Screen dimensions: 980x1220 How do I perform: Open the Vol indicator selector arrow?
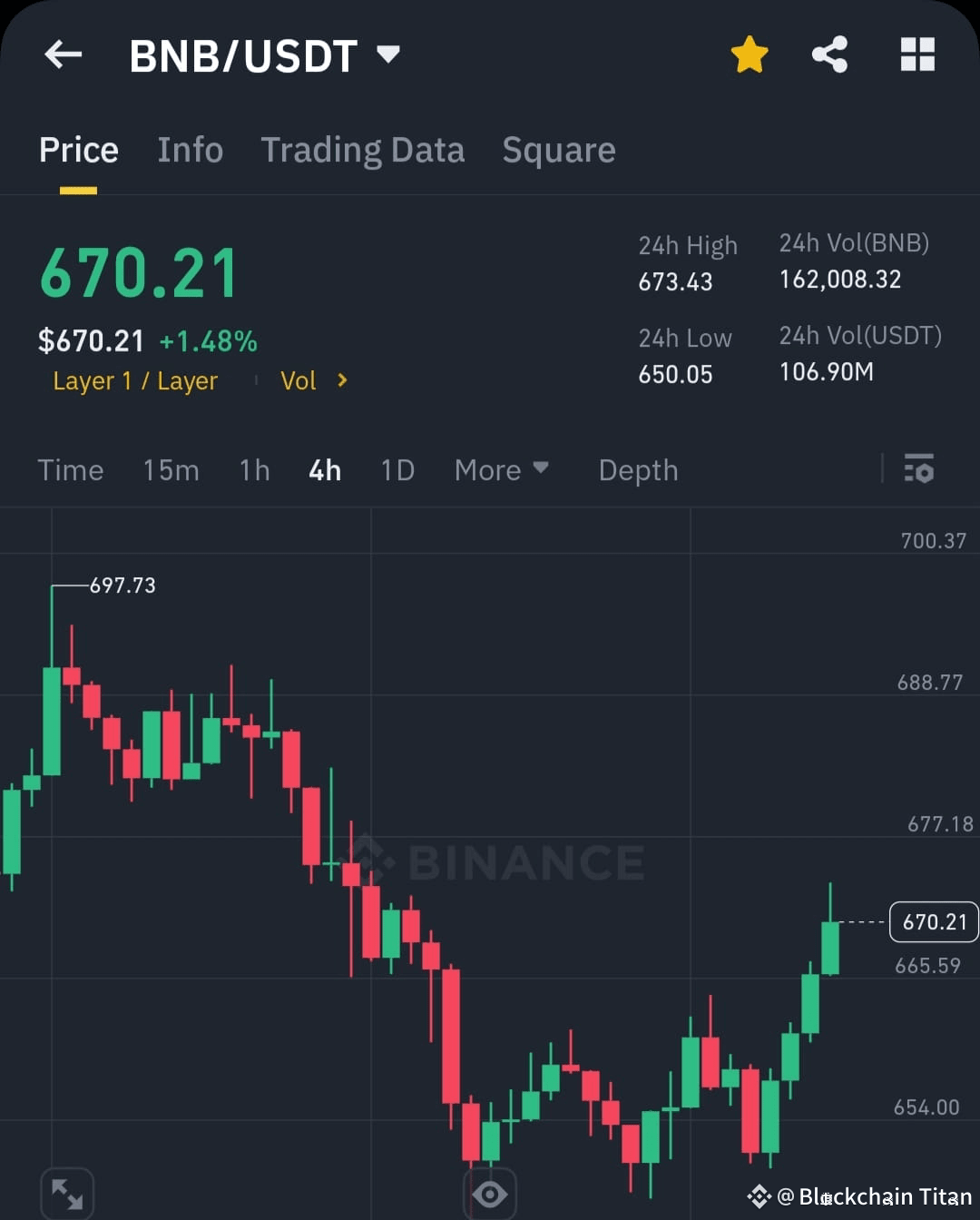[x=344, y=380]
